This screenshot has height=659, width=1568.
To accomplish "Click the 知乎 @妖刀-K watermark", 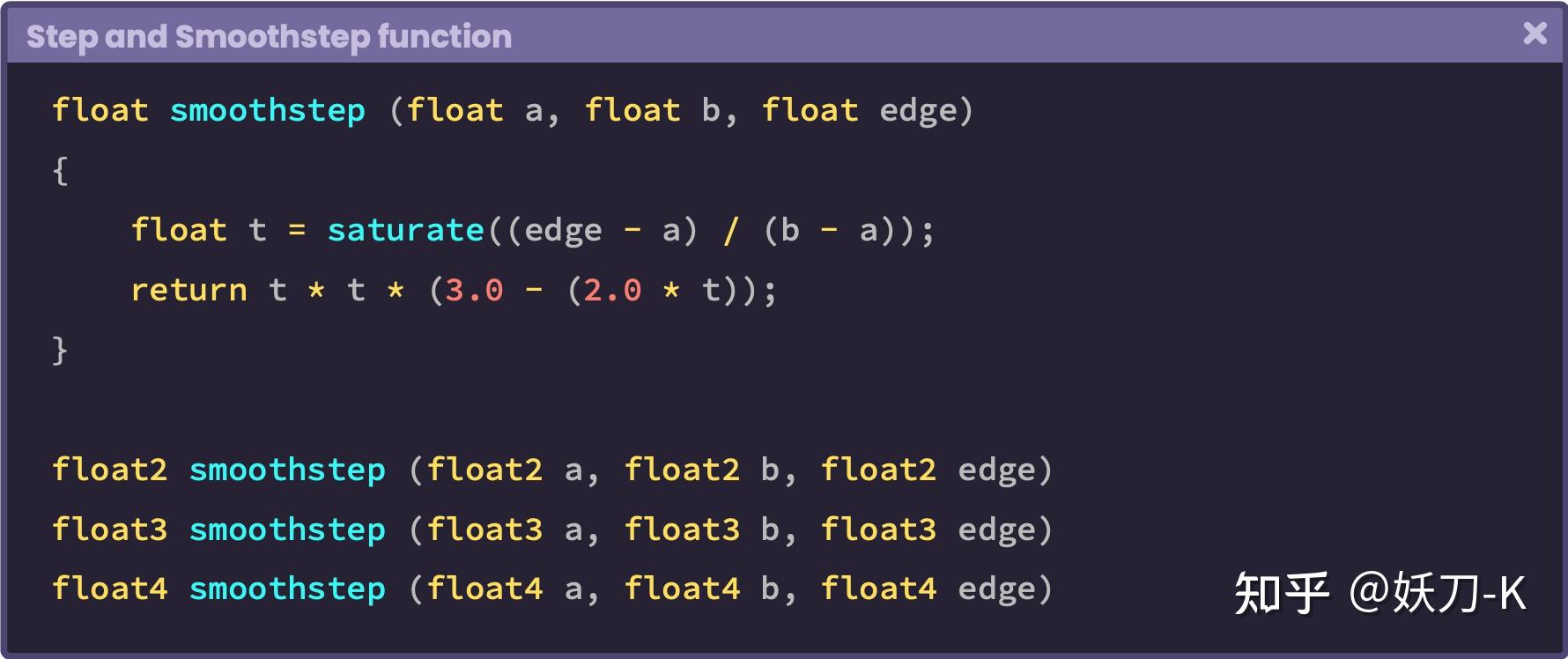I will (x=1380, y=593).
